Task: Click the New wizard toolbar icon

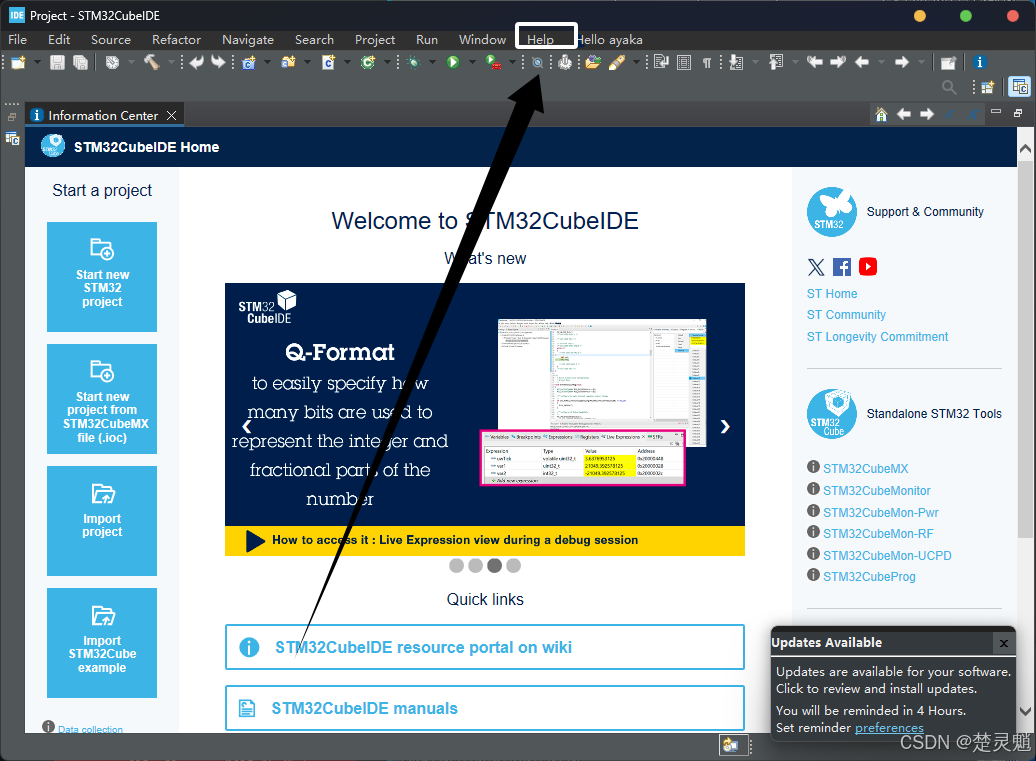Action: tap(18, 62)
